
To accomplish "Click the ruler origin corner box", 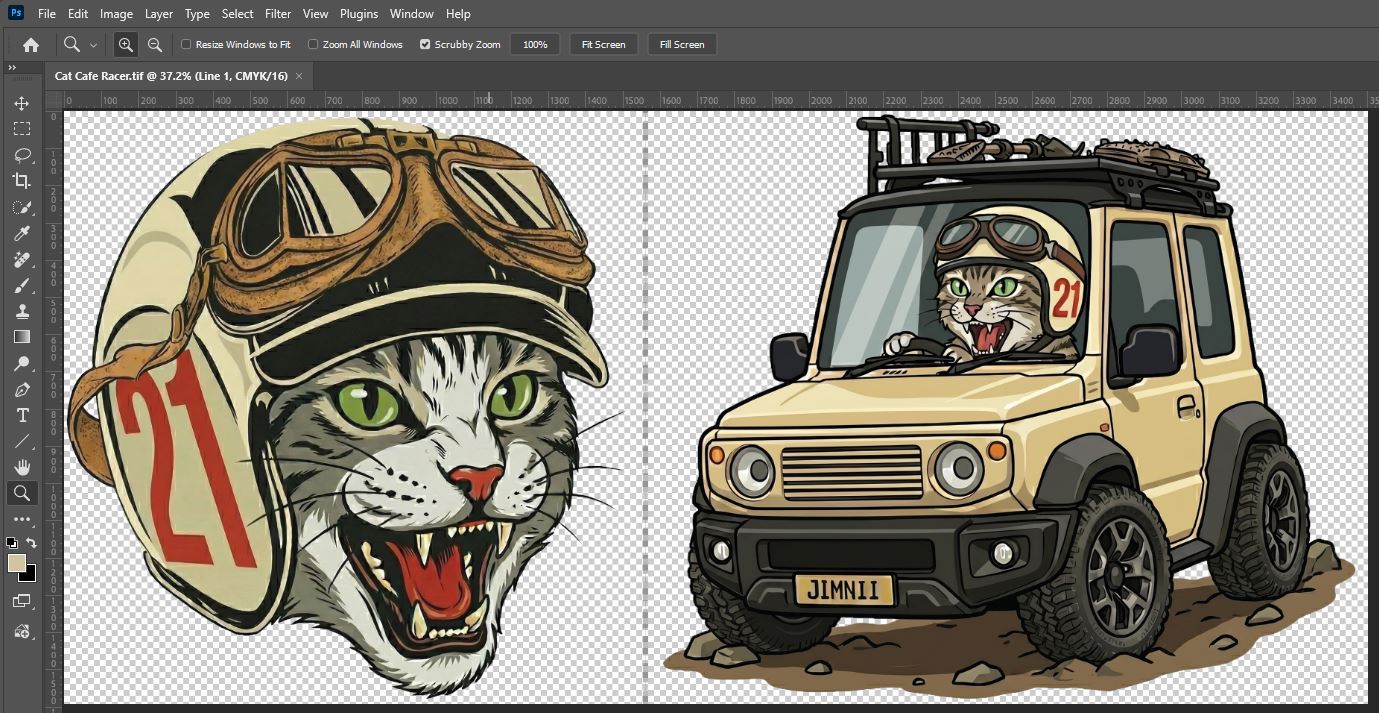I will (x=55, y=100).
